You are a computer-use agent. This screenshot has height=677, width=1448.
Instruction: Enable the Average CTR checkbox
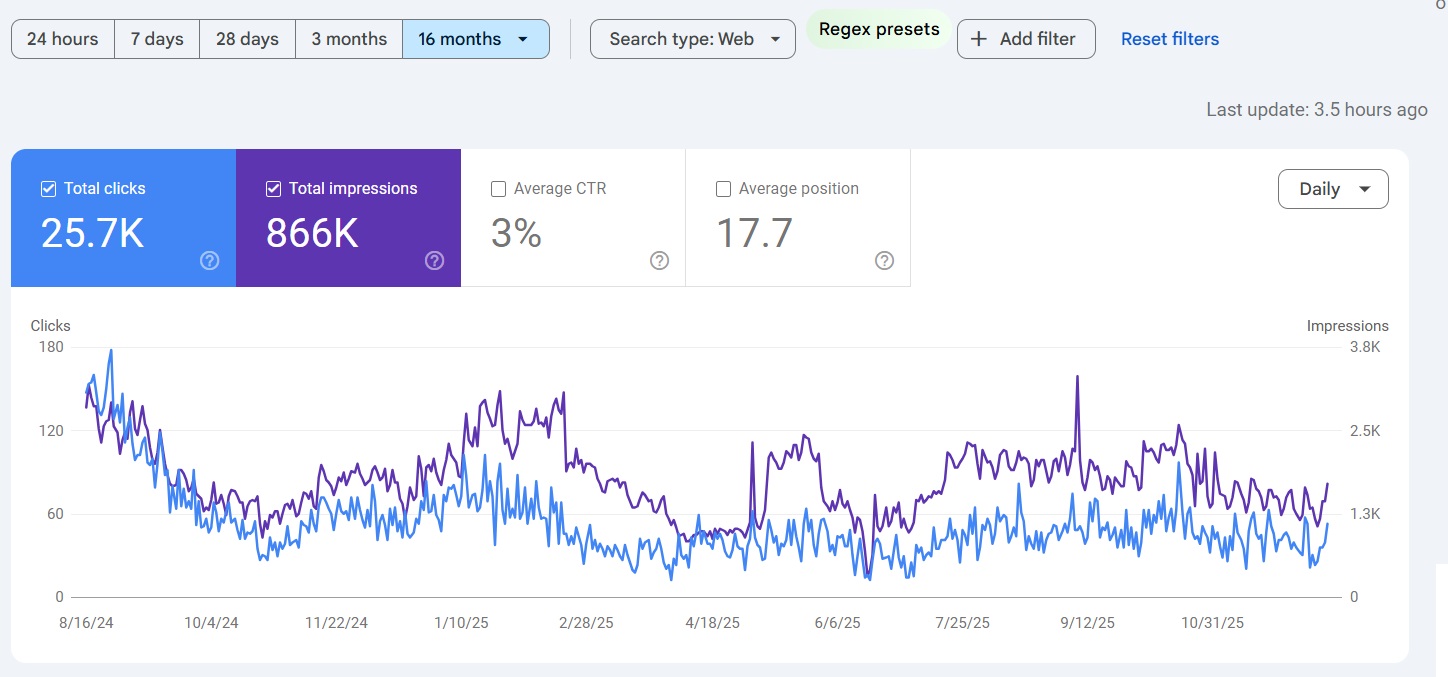(498, 189)
